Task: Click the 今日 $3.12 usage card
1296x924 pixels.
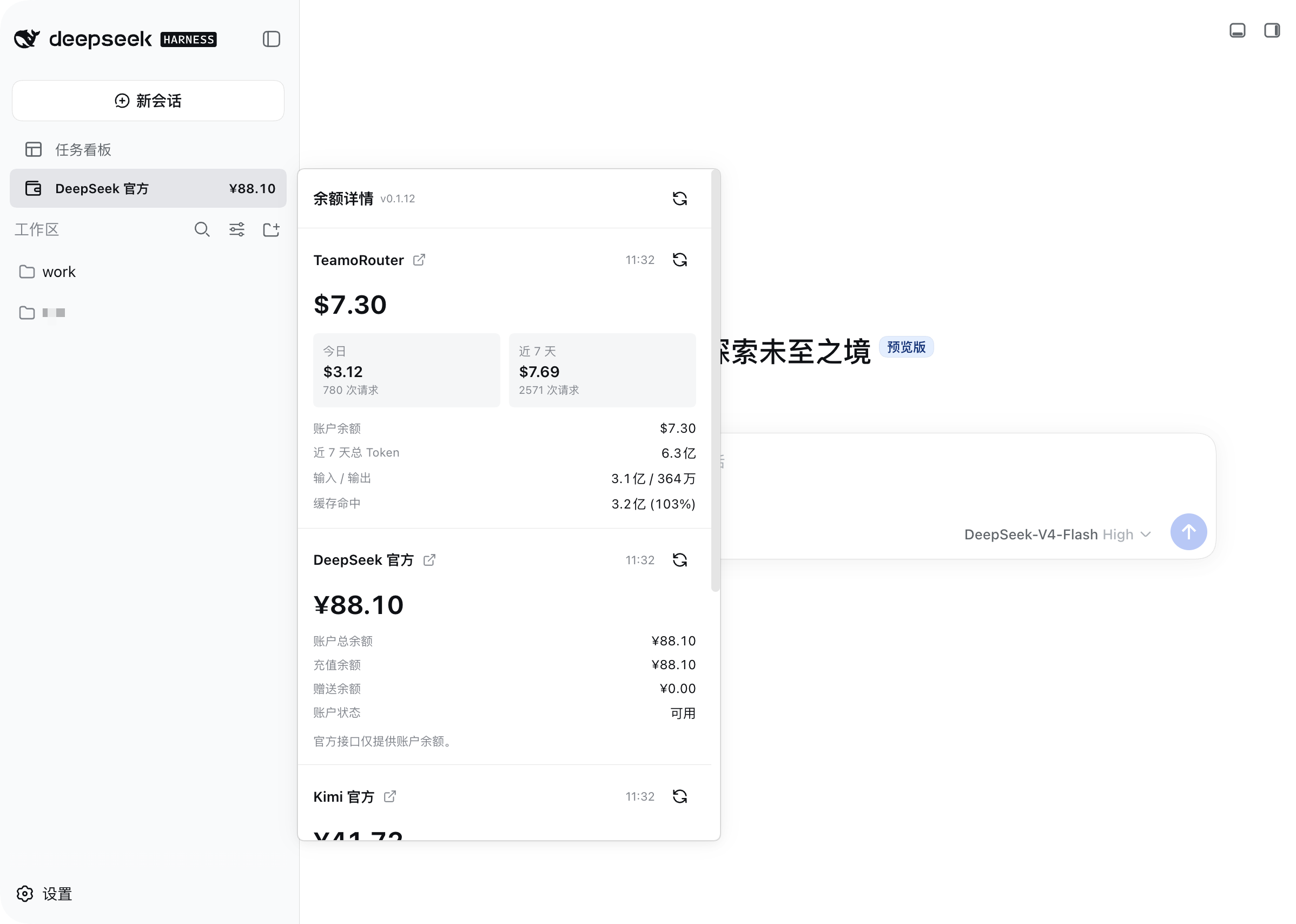Action: pos(406,371)
